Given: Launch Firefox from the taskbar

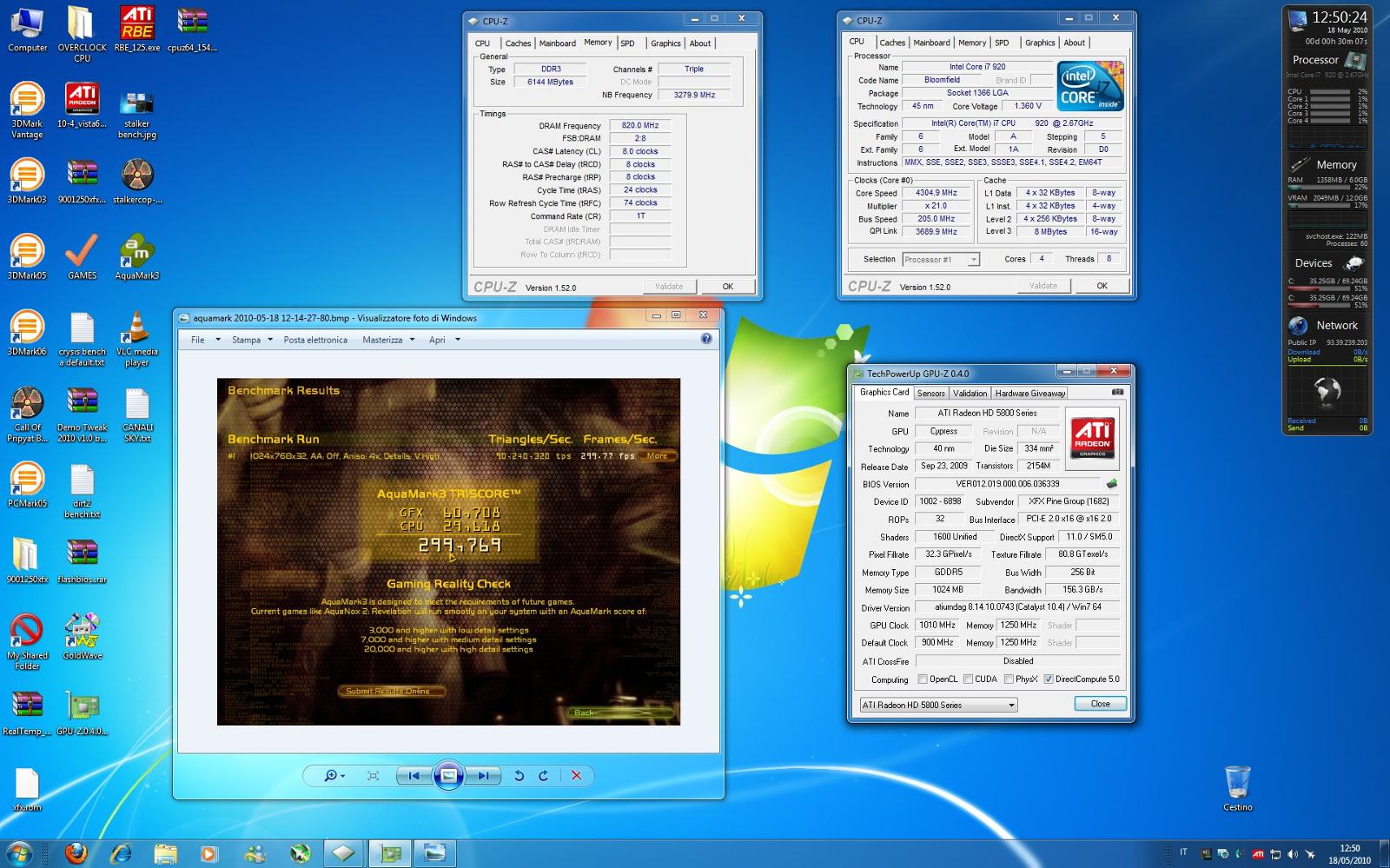Looking at the screenshot, I should [x=76, y=853].
